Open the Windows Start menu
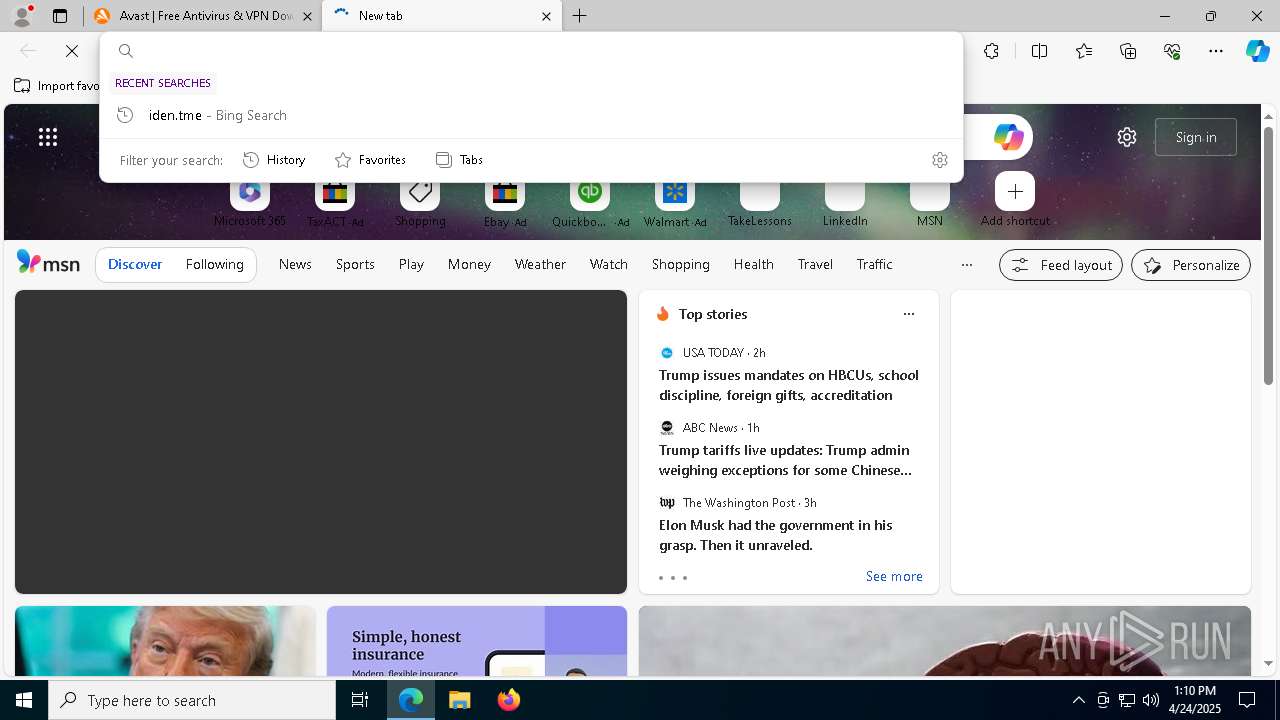Screen dimensions: 1280x720 [x=24, y=700]
